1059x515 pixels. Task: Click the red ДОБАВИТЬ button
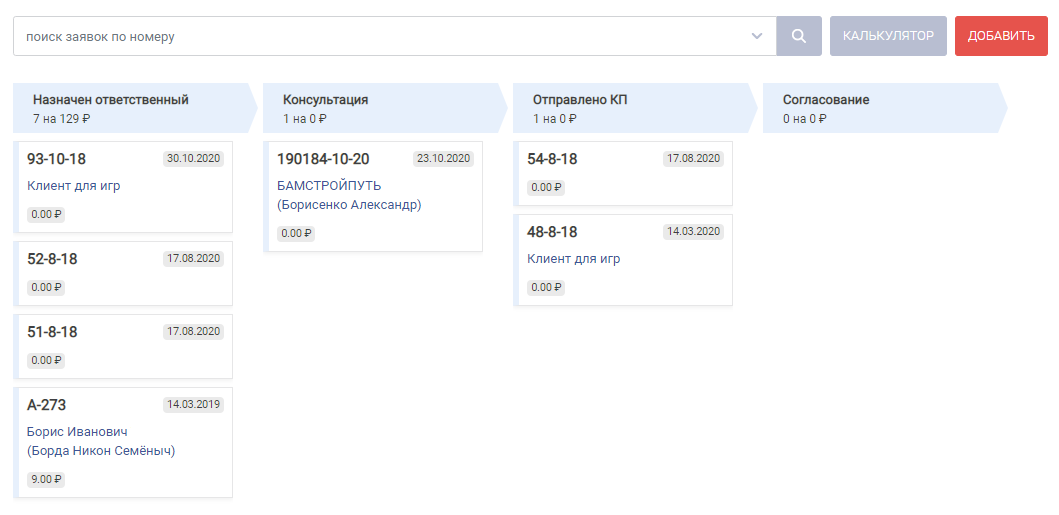coord(1001,36)
